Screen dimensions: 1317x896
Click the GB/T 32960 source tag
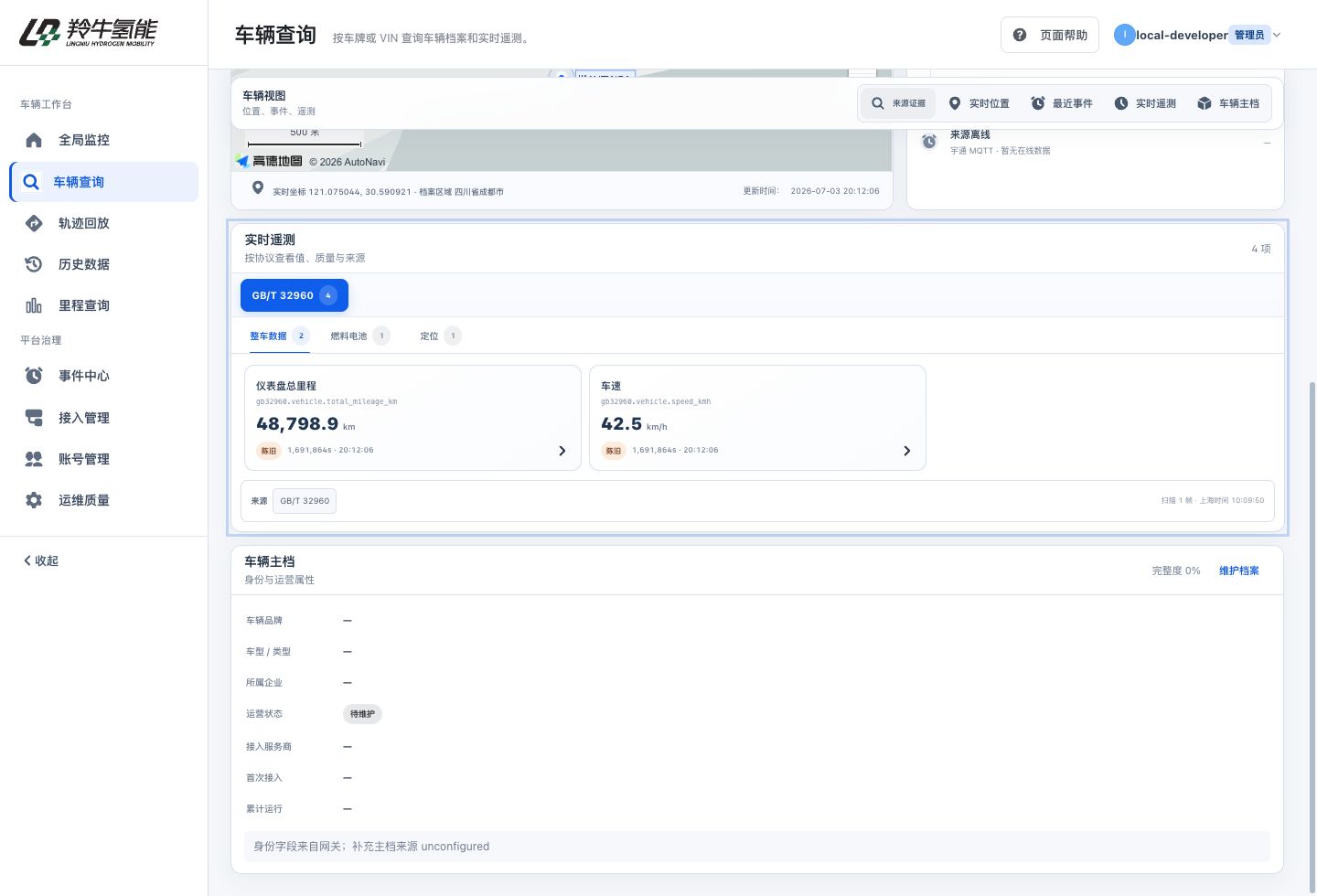[x=305, y=501]
